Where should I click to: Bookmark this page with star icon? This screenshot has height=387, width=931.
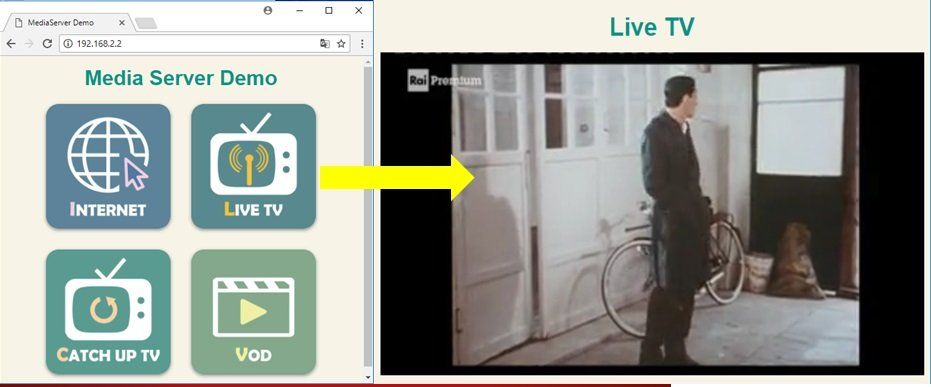[341, 43]
